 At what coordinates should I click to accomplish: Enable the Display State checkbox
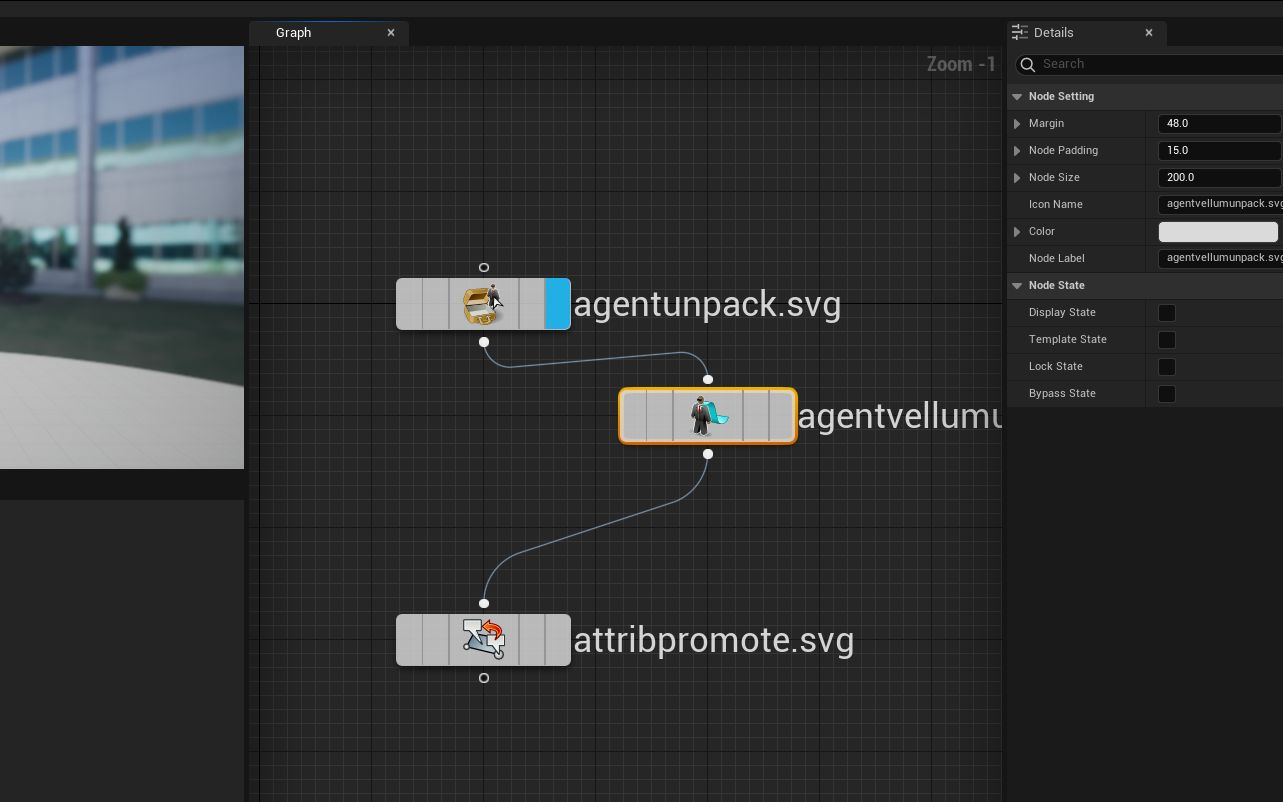1166,313
